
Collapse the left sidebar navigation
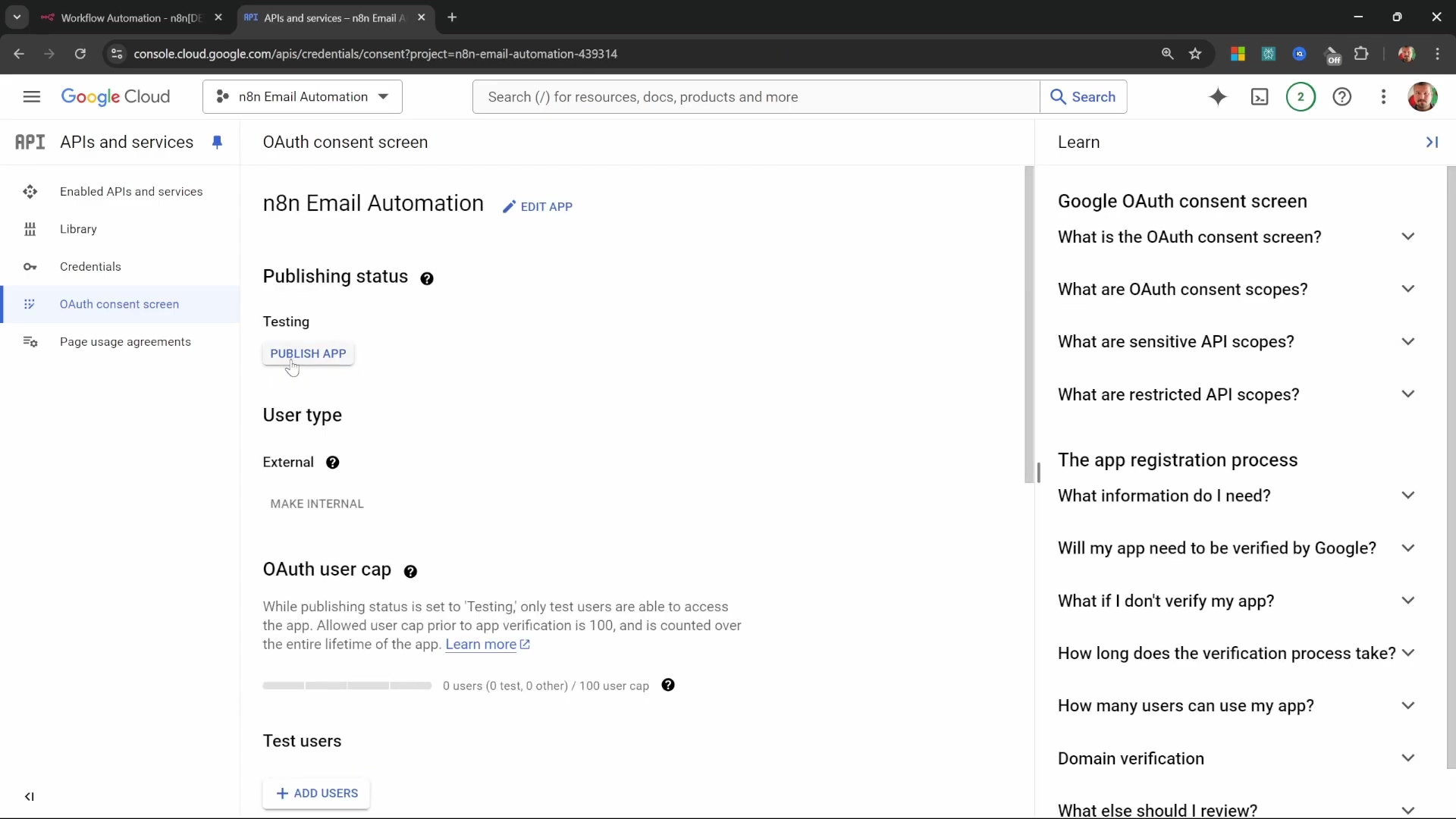pyautogui.click(x=29, y=796)
